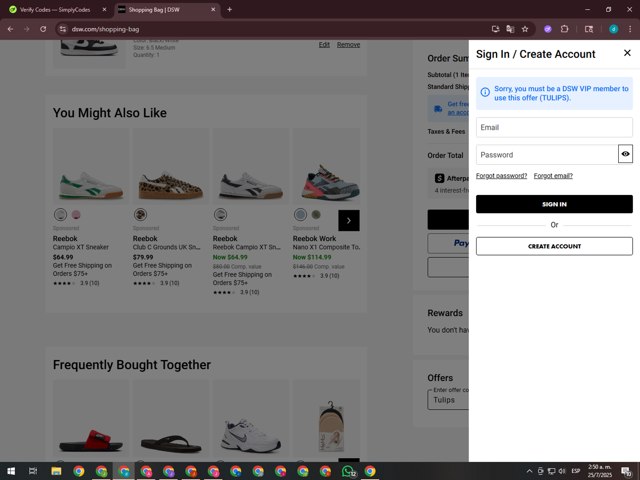Image resolution: width=640 pixels, height=480 pixels.
Task: Open the Chrome profile avatar
Action: 613,29
